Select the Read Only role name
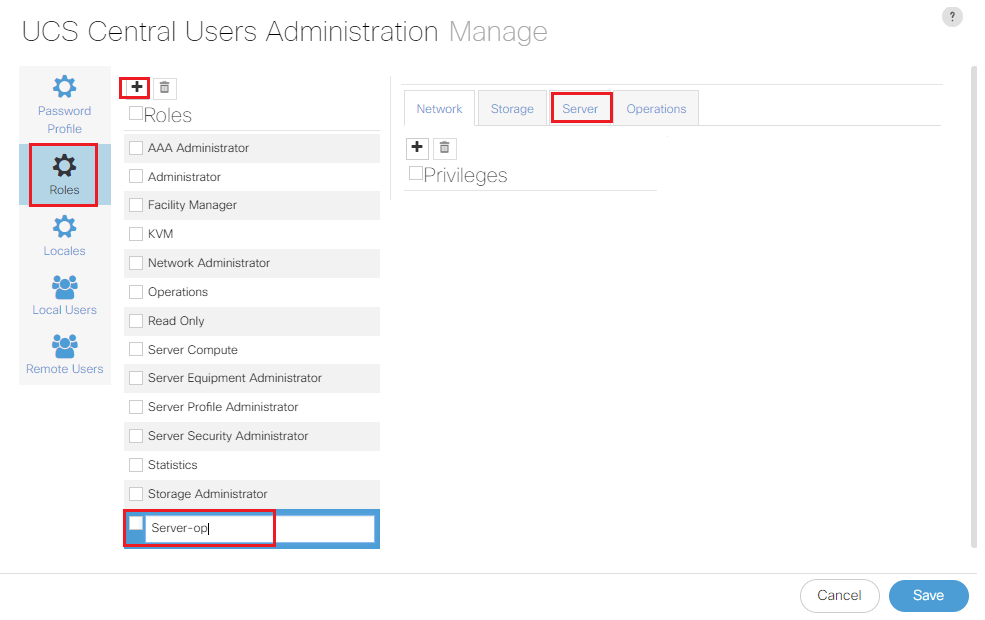 click(x=176, y=321)
